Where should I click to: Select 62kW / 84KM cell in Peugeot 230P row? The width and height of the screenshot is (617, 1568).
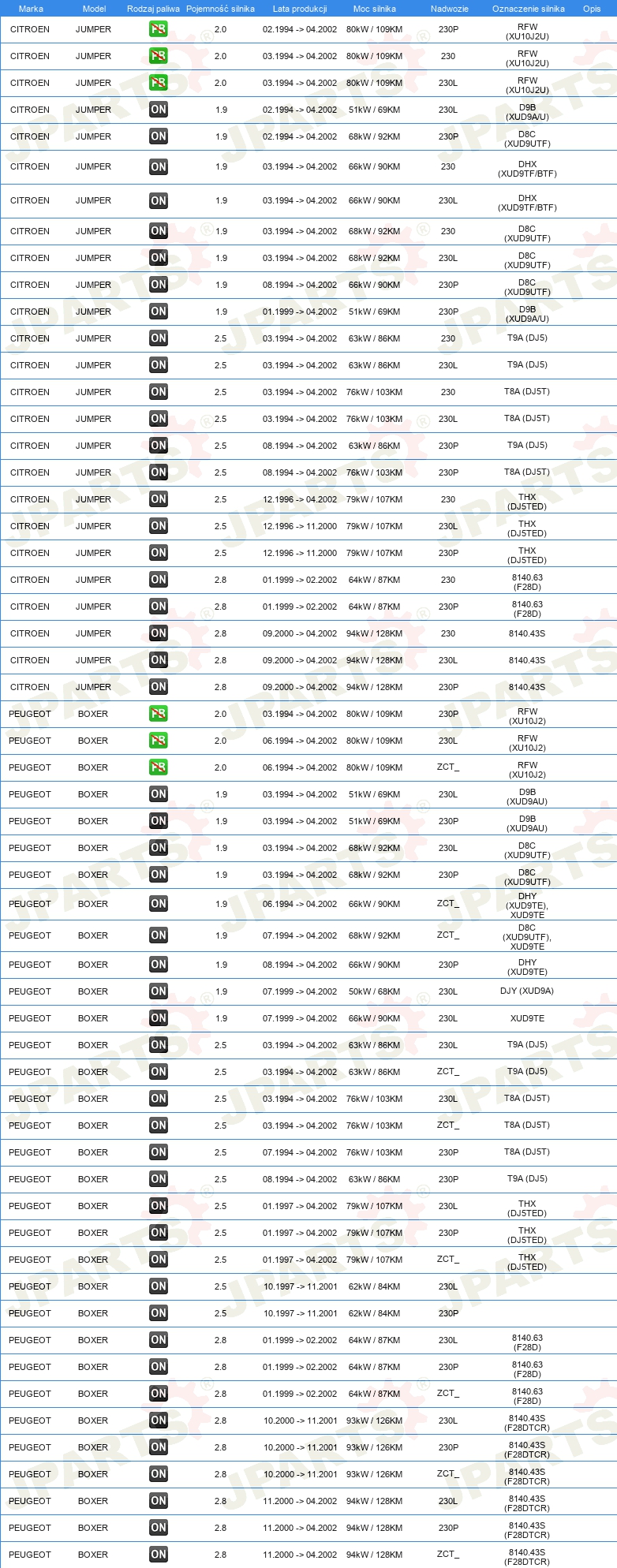click(375, 1313)
